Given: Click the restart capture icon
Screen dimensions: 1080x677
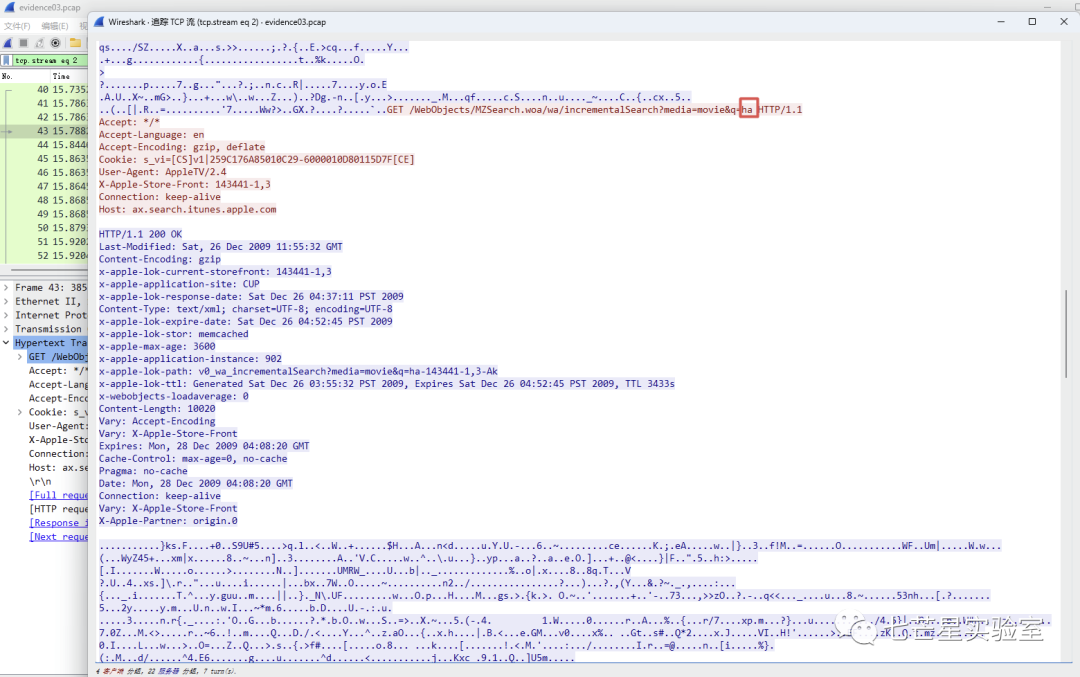Looking at the screenshot, I should (x=39, y=43).
